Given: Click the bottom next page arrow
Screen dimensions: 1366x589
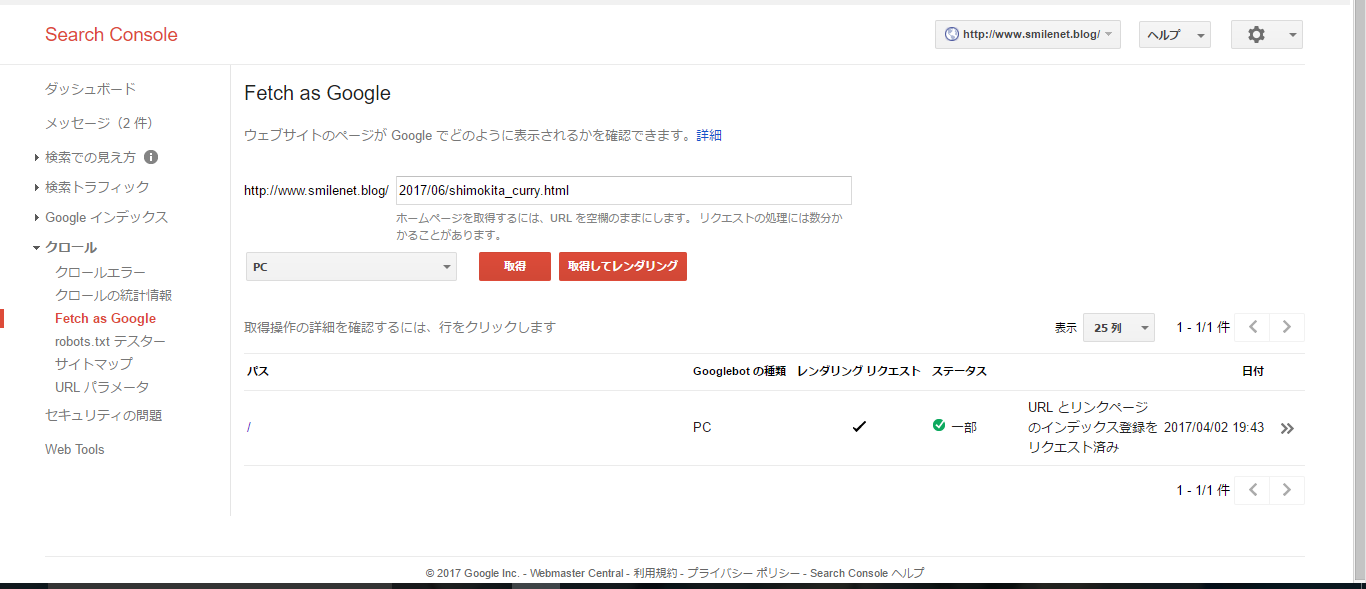Looking at the screenshot, I should pos(1287,490).
